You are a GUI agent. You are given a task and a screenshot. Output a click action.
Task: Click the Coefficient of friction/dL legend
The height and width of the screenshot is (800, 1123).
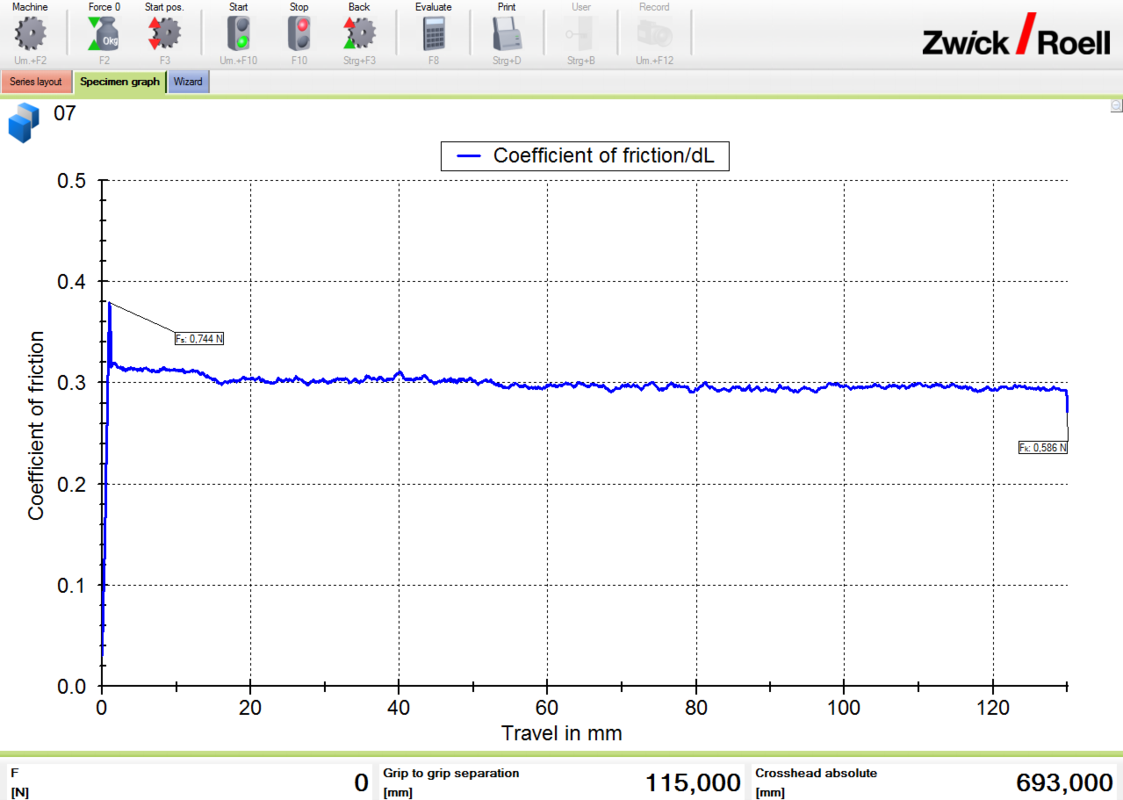click(585, 156)
